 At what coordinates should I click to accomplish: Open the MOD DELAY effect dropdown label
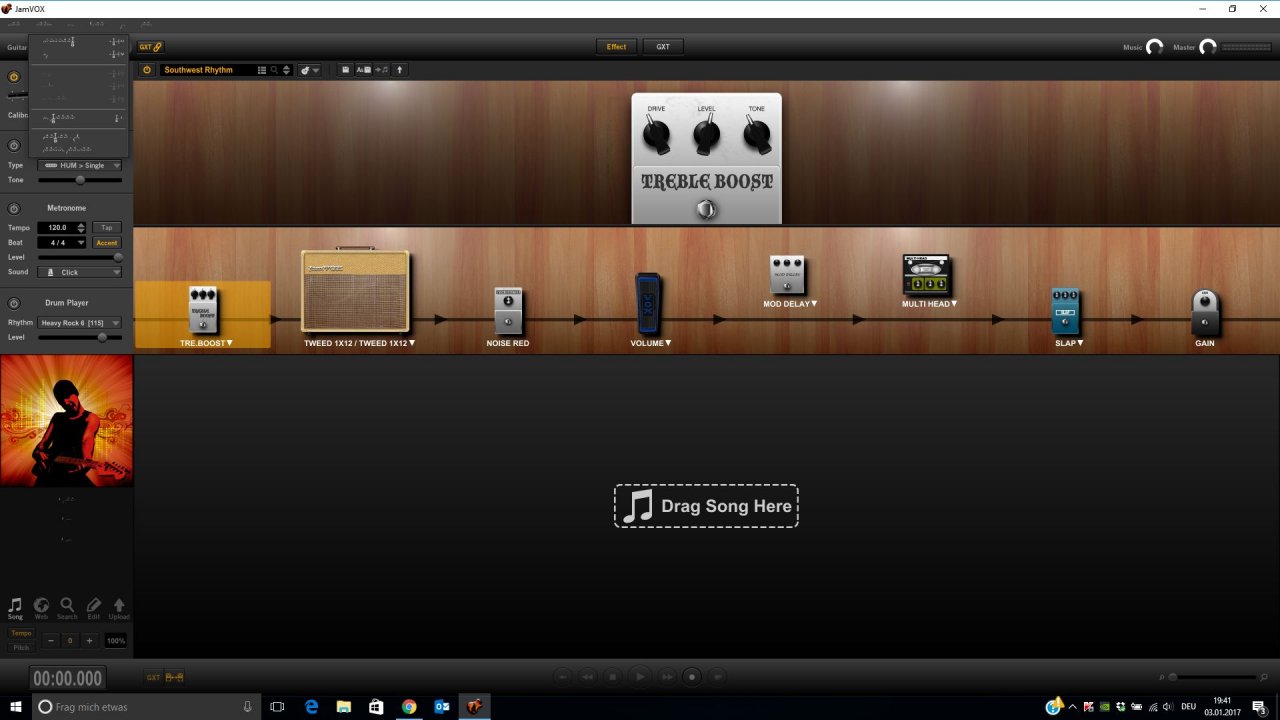[x=791, y=304]
